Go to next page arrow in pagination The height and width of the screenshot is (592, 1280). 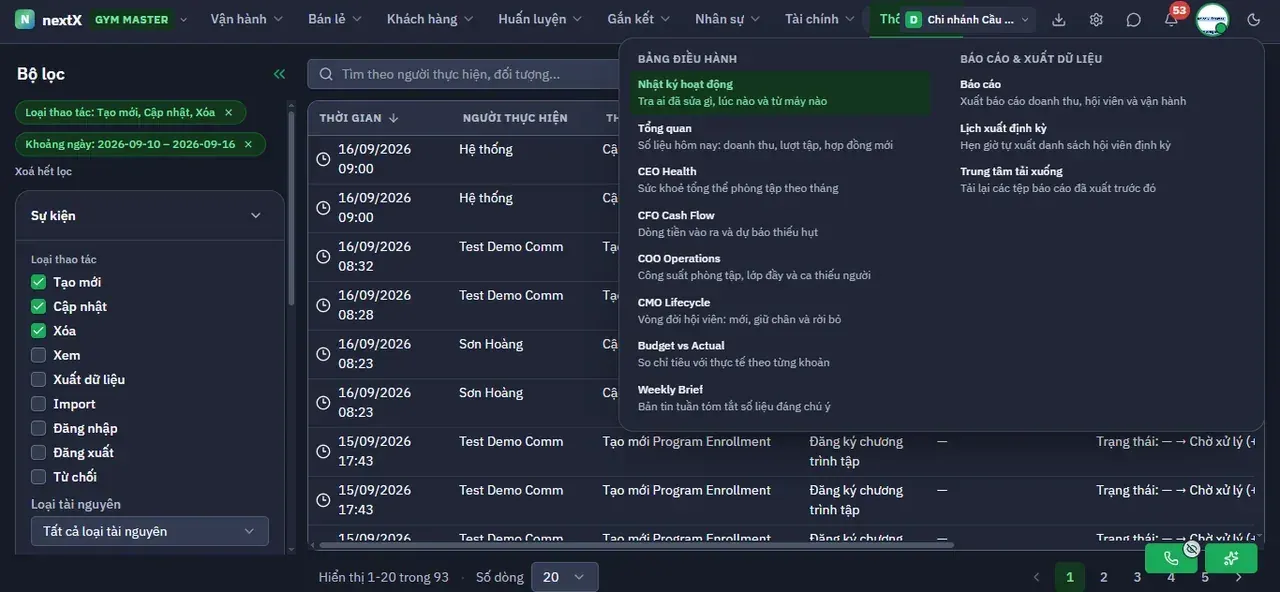1239,577
